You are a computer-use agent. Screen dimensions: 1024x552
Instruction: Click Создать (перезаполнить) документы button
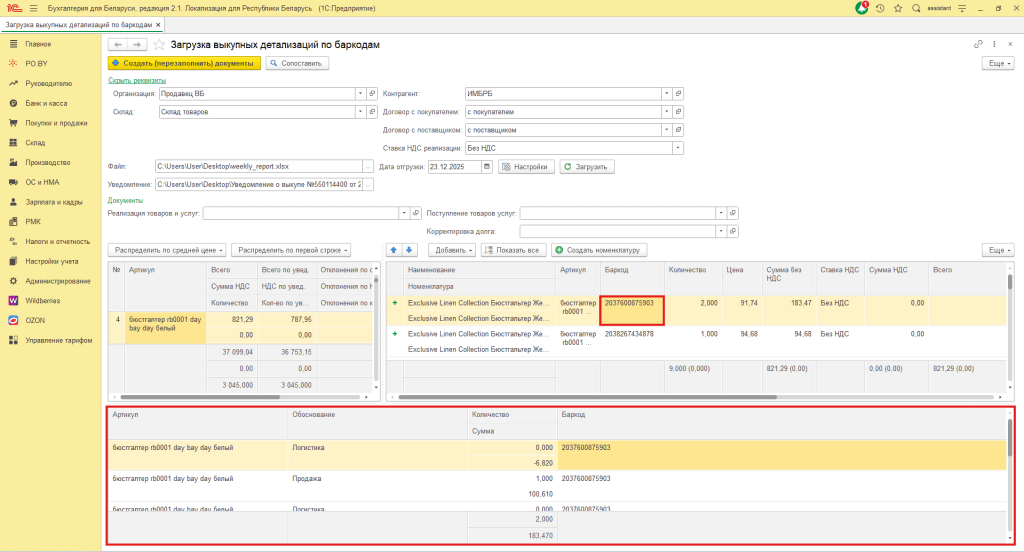click(184, 63)
